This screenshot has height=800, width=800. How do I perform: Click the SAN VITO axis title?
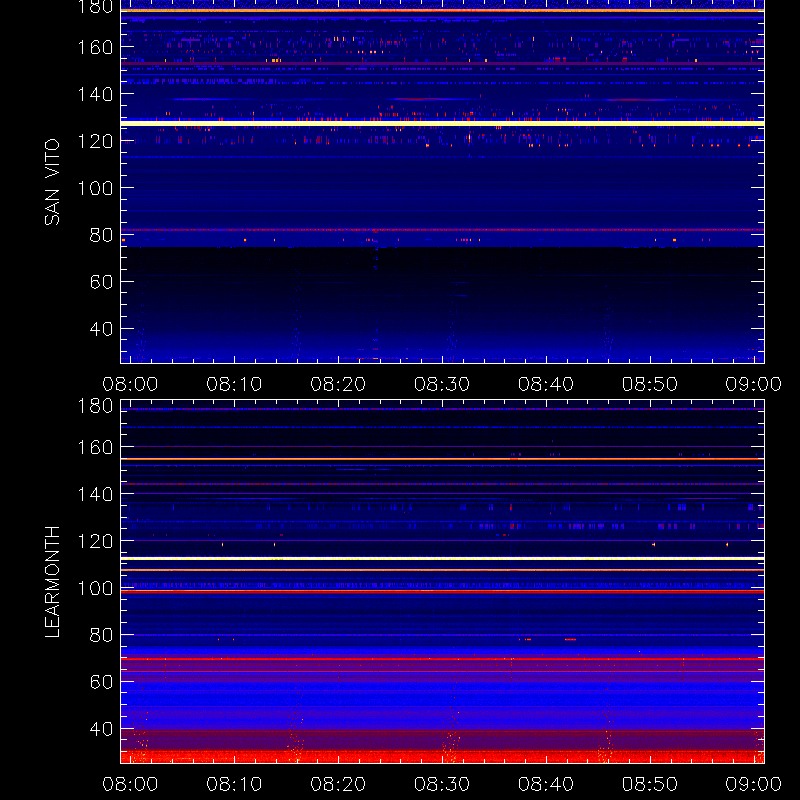[x=52, y=182]
